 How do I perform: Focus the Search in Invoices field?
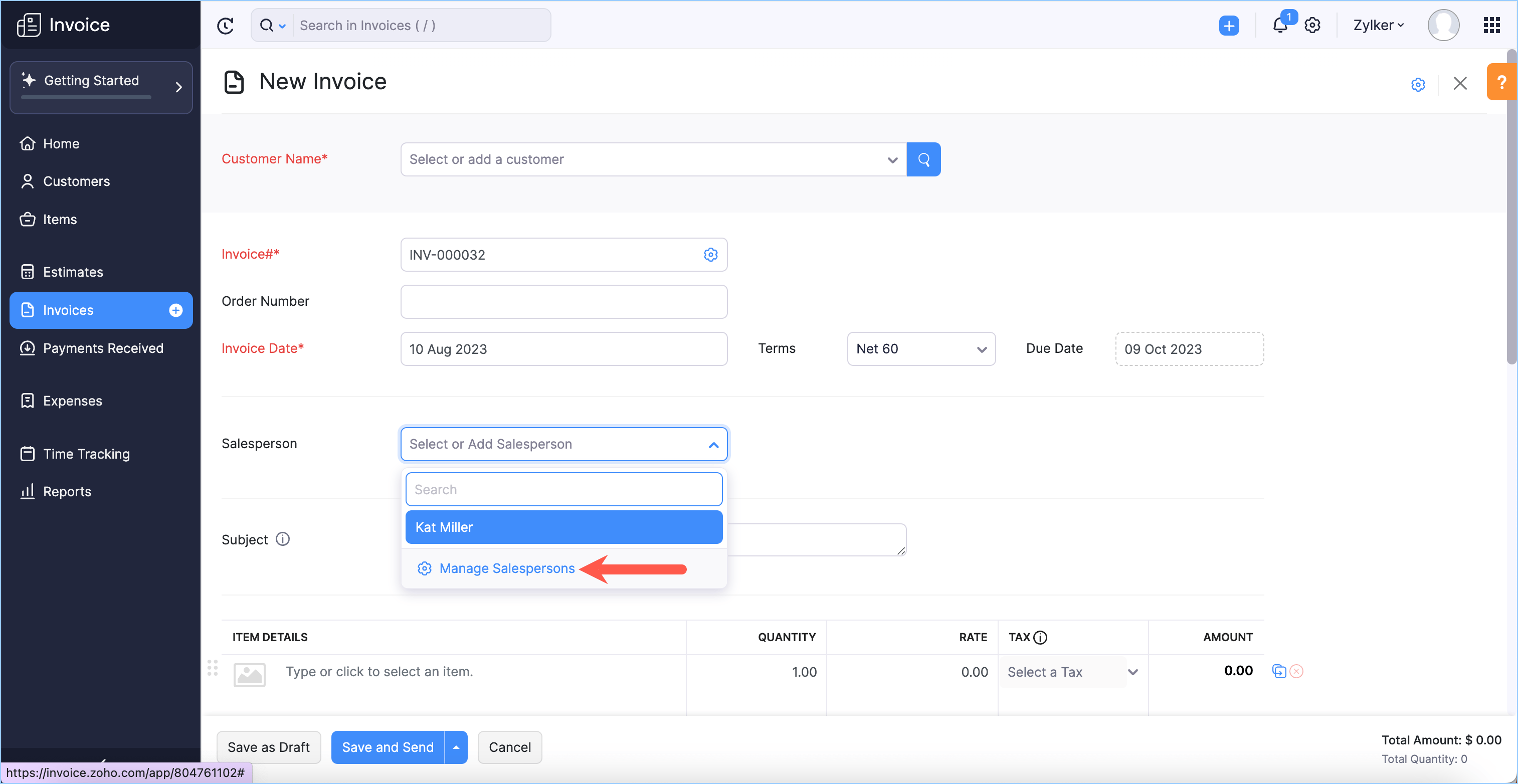point(421,26)
